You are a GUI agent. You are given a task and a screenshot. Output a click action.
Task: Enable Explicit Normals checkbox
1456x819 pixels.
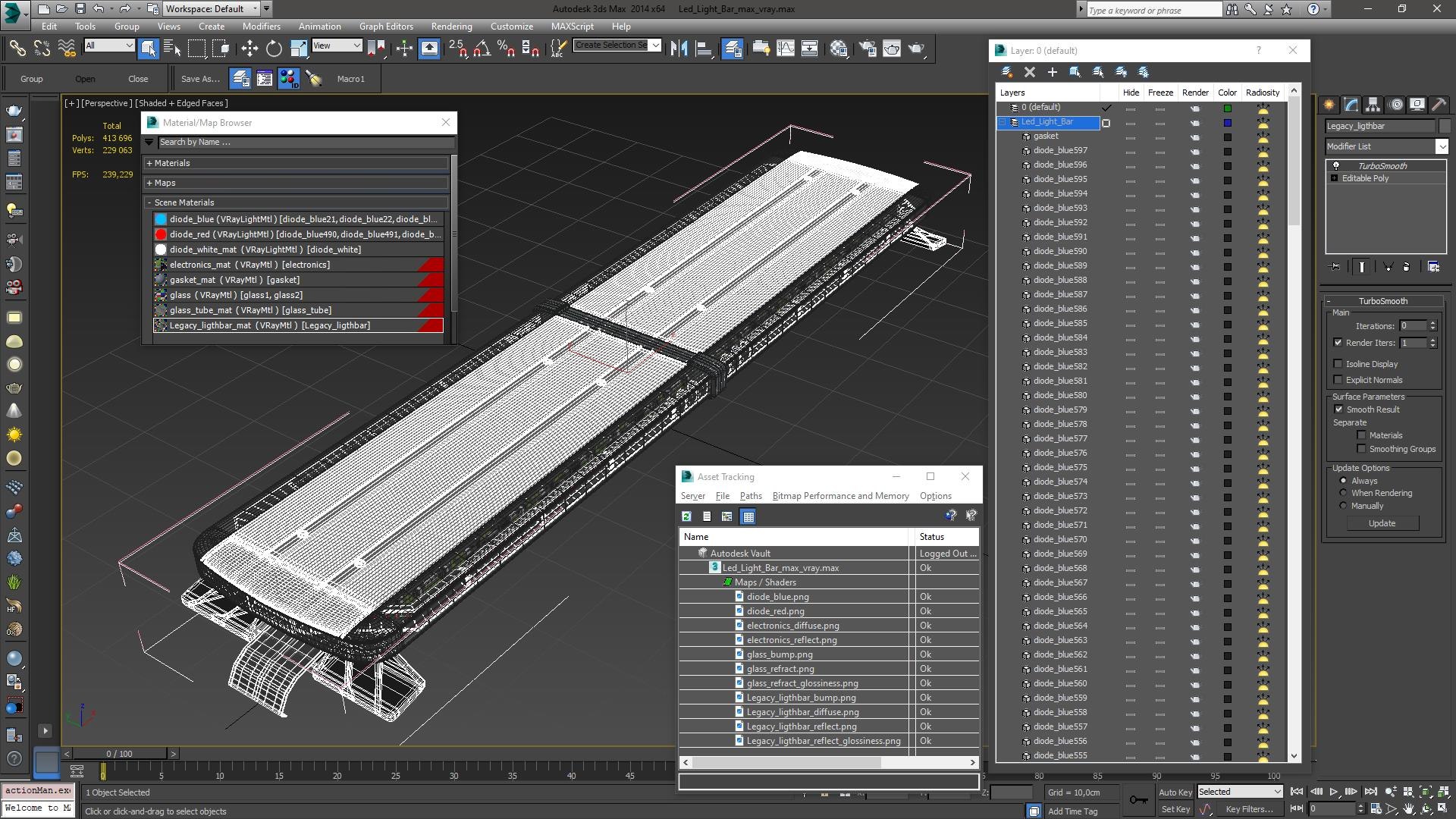1338,380
